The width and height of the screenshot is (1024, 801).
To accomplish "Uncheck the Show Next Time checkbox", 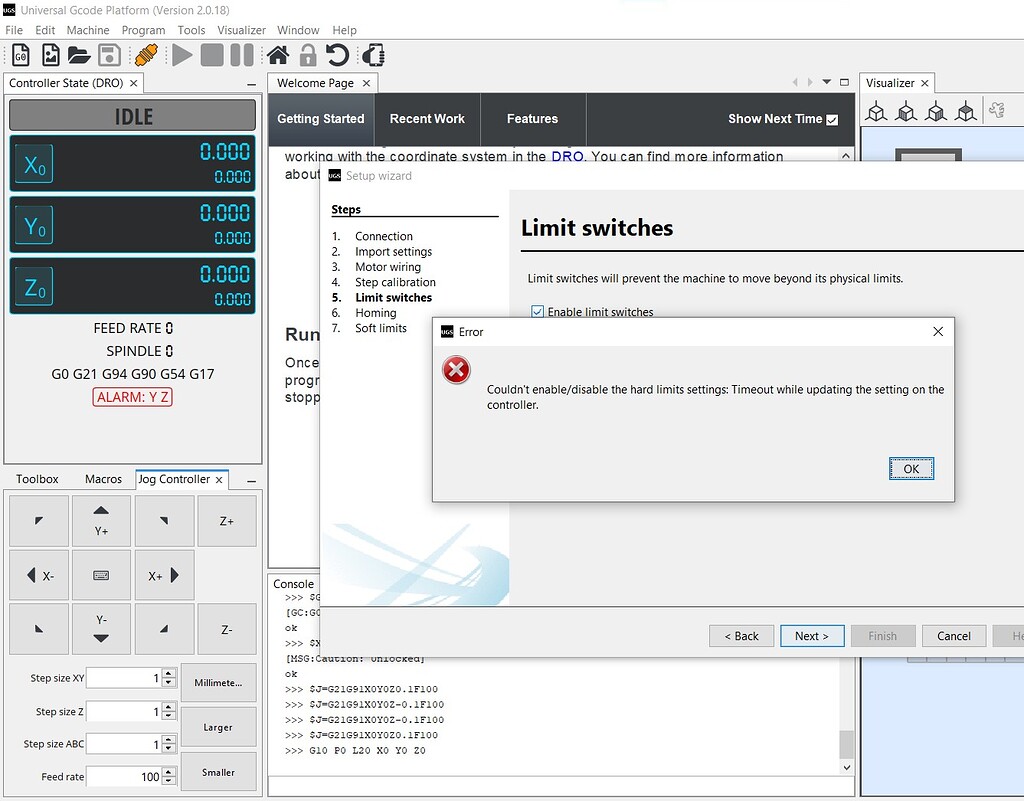I will (x=832, y=119).
